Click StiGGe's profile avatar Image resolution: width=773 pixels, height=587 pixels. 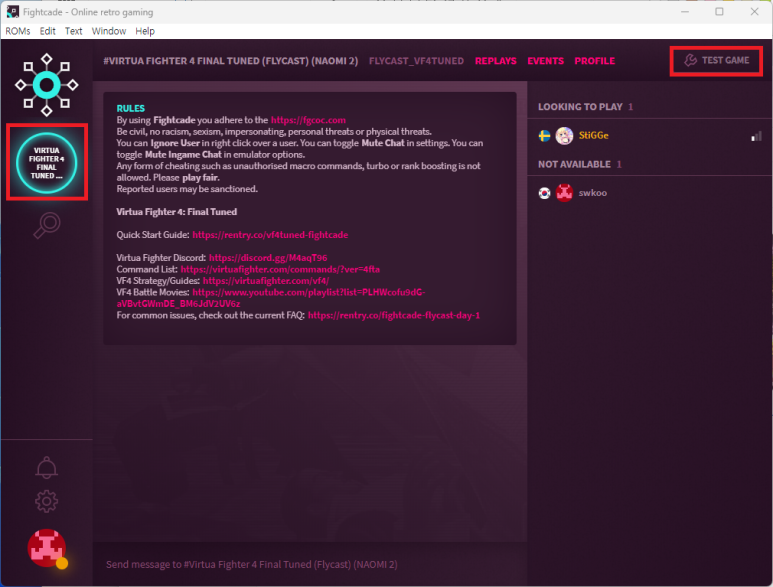564,136
